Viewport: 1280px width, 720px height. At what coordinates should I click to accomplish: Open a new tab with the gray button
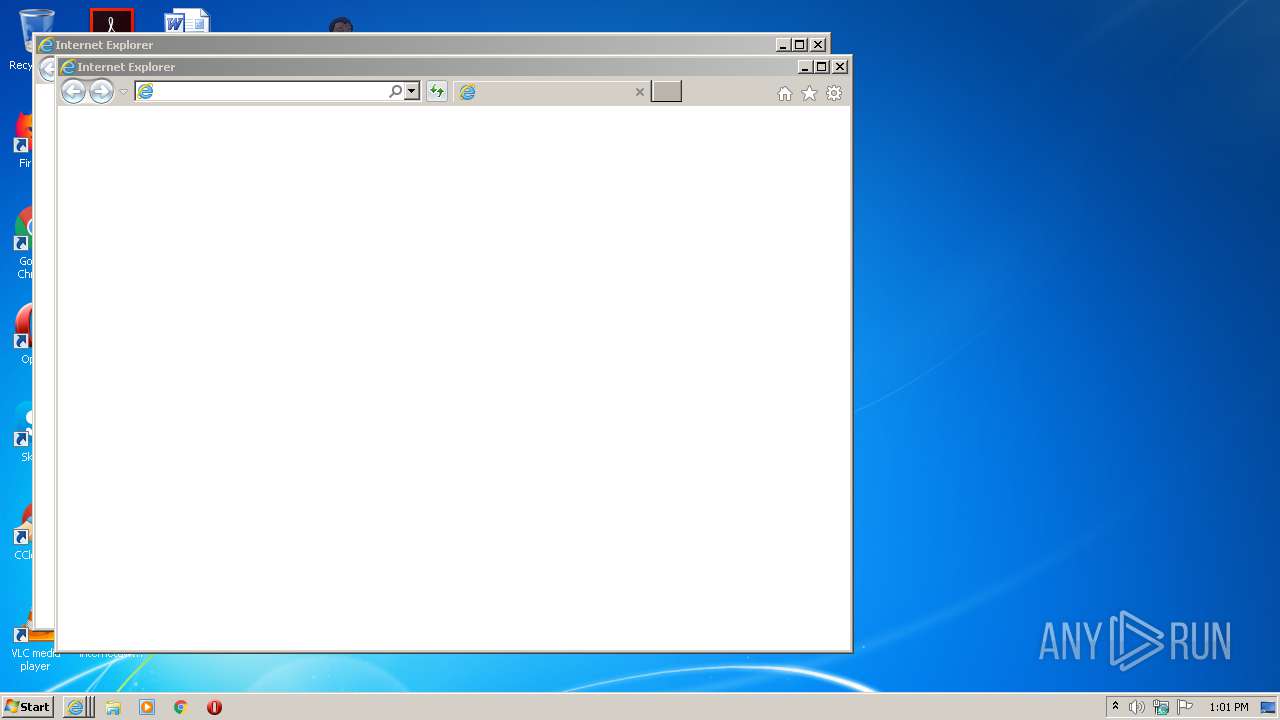pyautogui.click(x=666, y=91)
